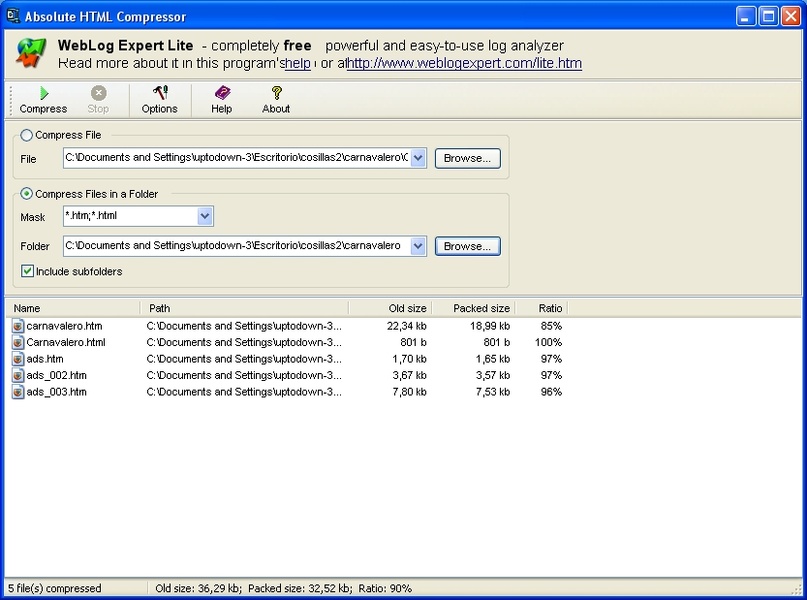Start compression with the Compress toolbar button
The width and height of the screenshot is (807, 600).
coord(43,100)
